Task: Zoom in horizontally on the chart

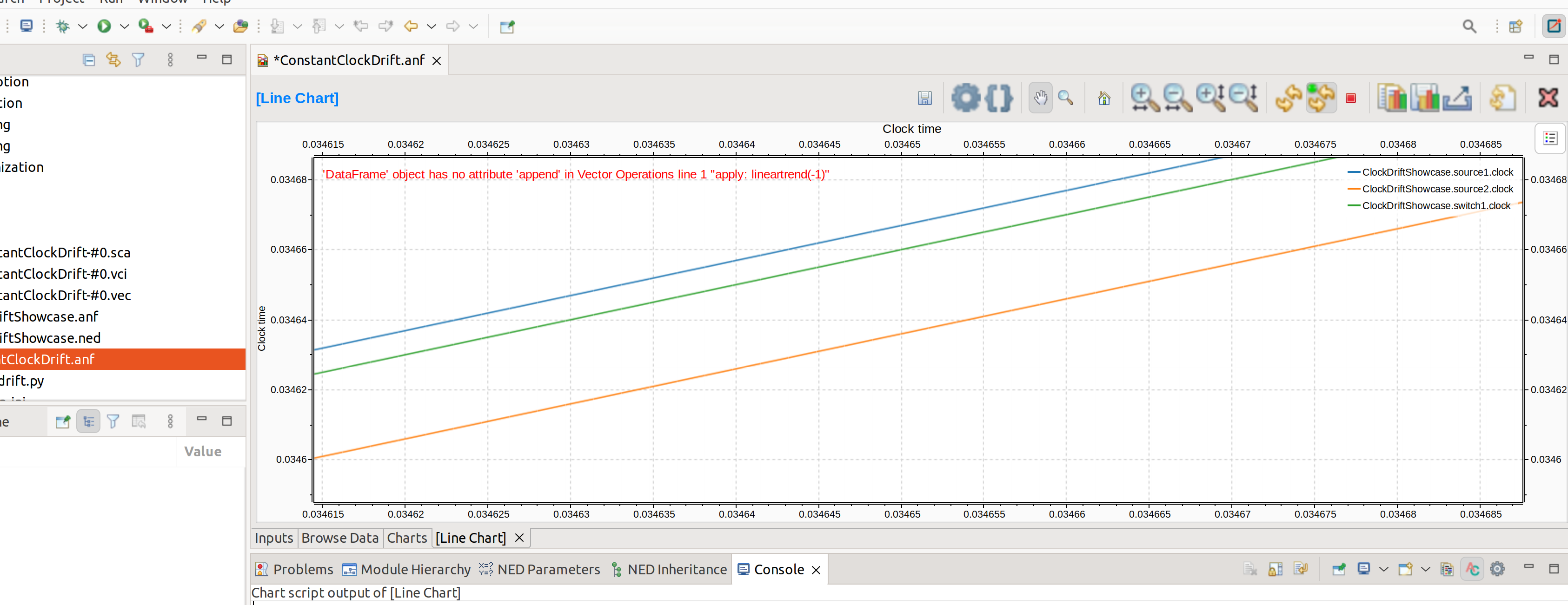Action: (1143, 97)
